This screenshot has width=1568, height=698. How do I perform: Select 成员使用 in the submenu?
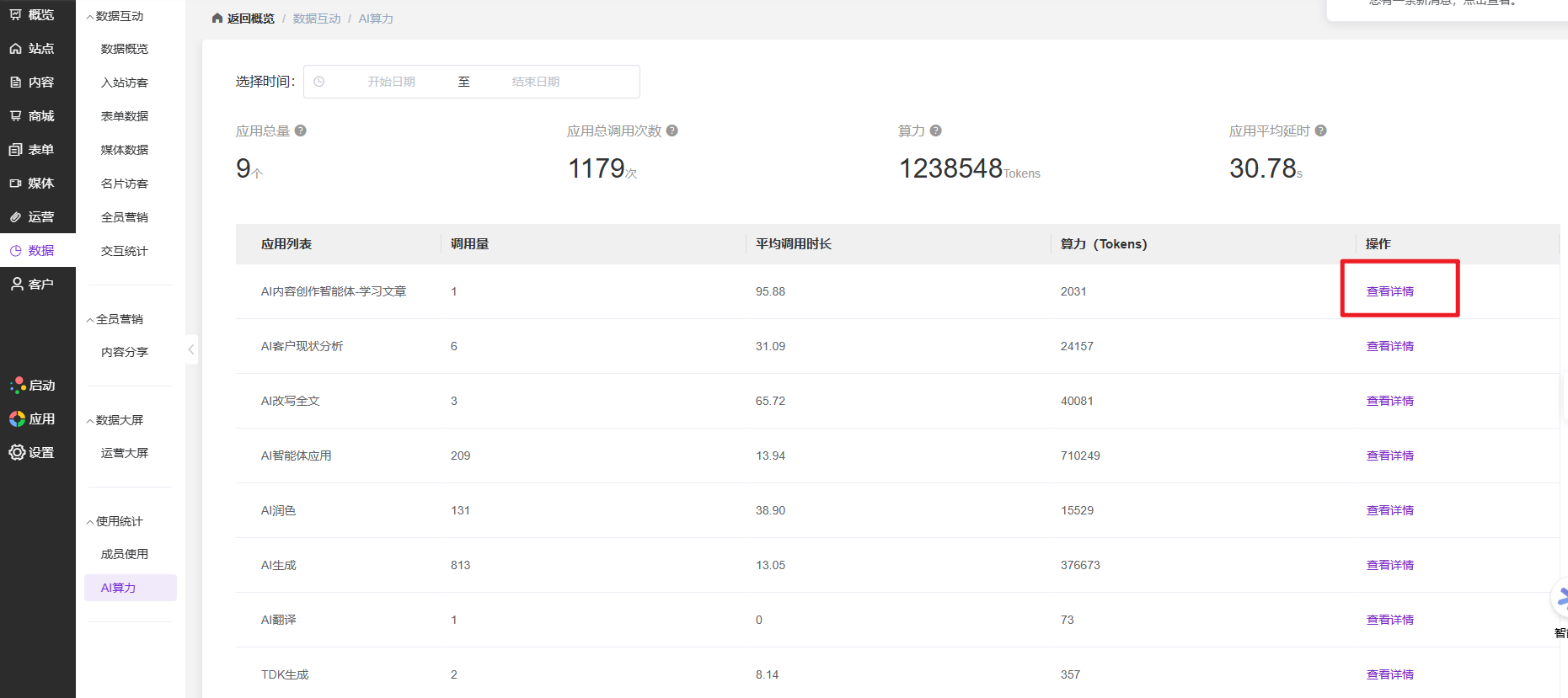tap(124, 554)
